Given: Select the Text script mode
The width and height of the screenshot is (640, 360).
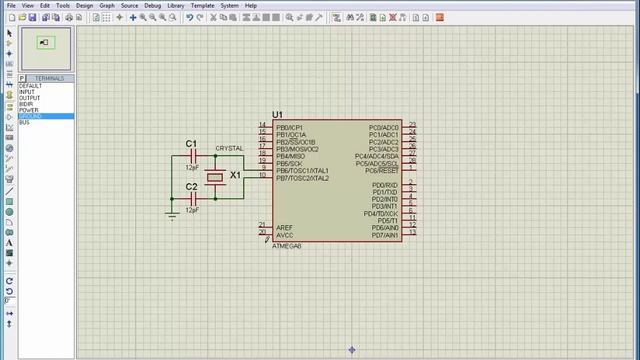Looking at the screenshot, I should [x=9, y=74].
